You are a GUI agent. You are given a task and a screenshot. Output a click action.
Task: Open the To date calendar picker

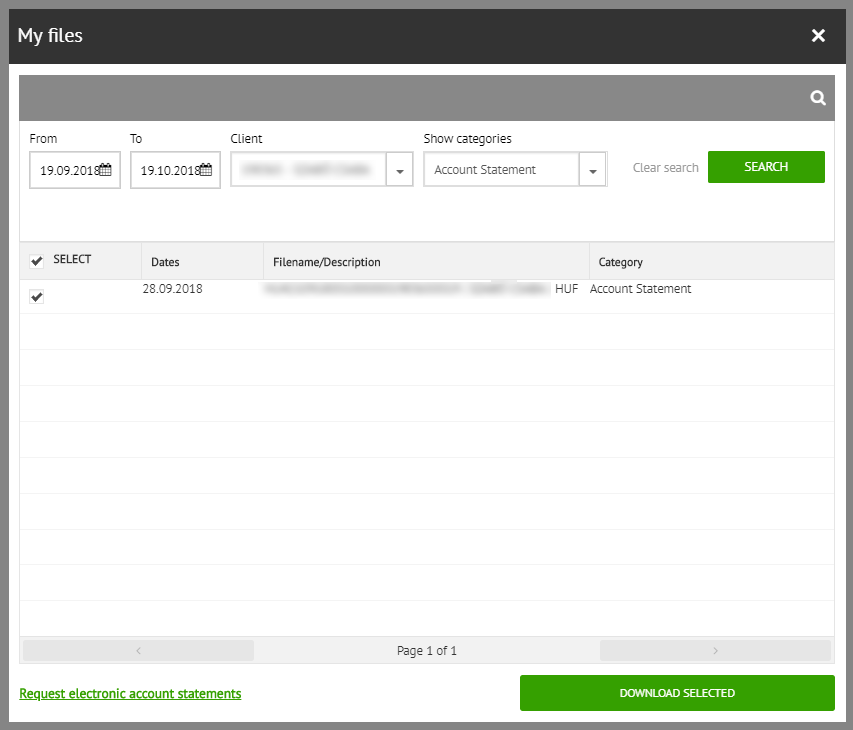(206, 170)
